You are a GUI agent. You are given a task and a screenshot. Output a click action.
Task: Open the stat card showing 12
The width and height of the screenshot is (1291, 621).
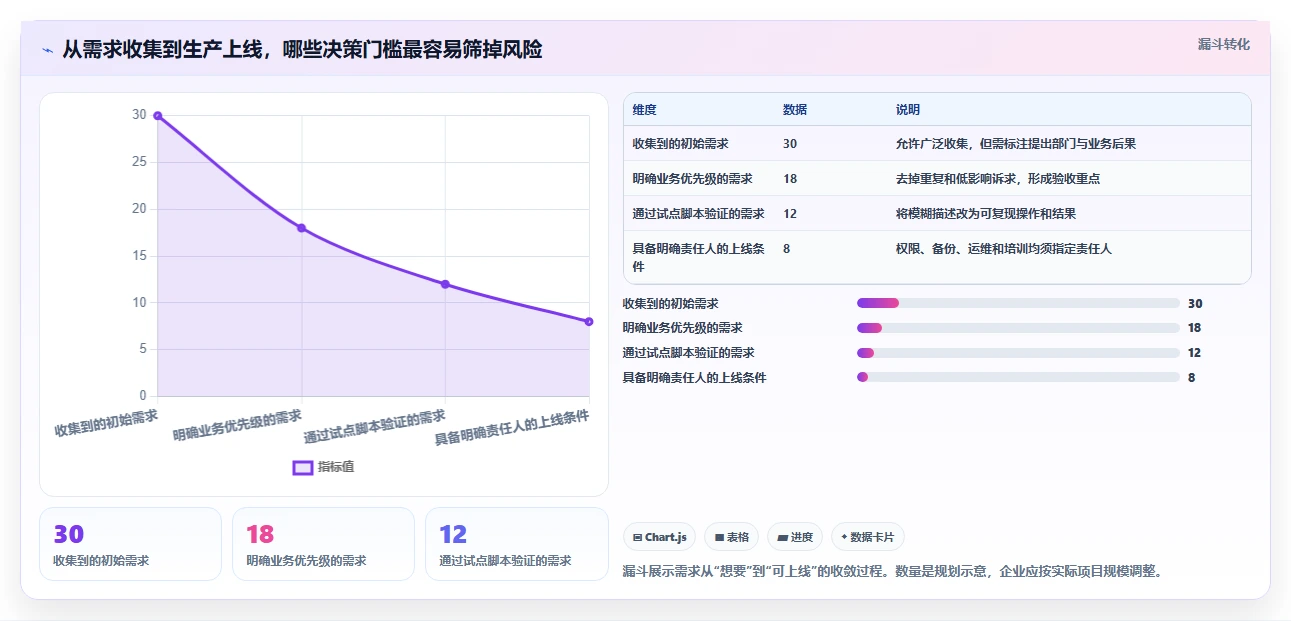pyautogui.click(x=516, y=544)
